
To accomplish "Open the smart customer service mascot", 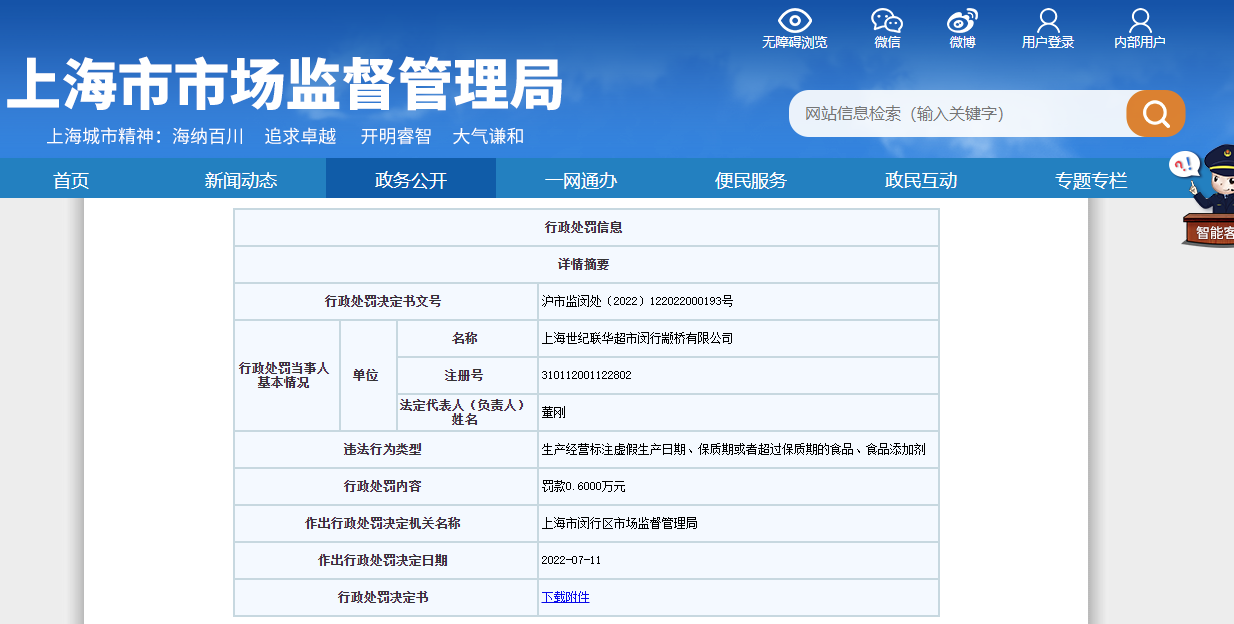I will pyautogui.click(x=1209, y=195).
